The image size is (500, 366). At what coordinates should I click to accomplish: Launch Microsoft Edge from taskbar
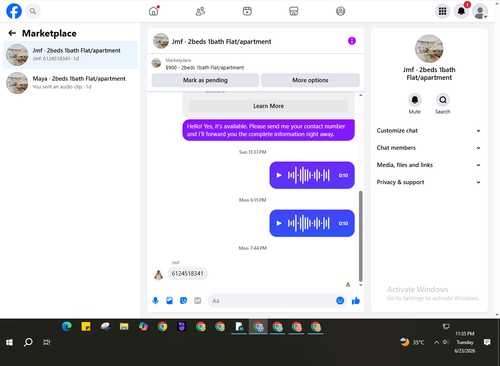coord(67,326)
